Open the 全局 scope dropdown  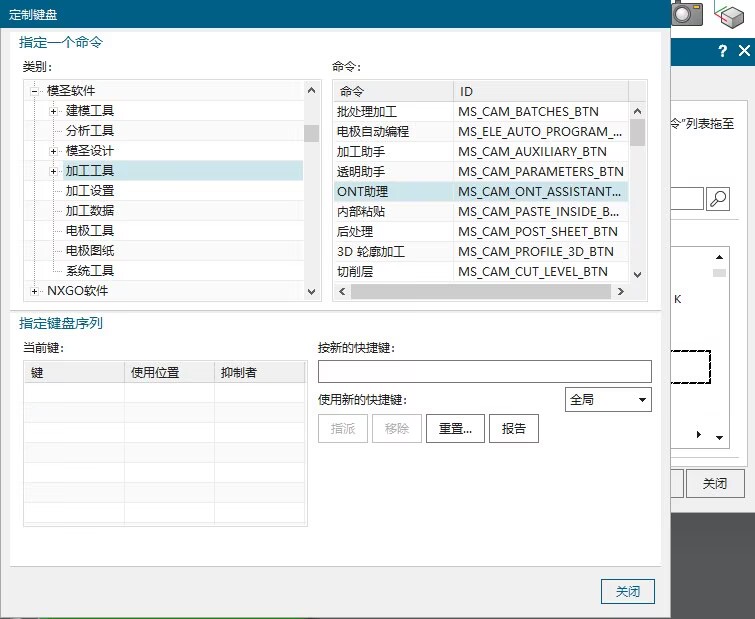(608, 400)
